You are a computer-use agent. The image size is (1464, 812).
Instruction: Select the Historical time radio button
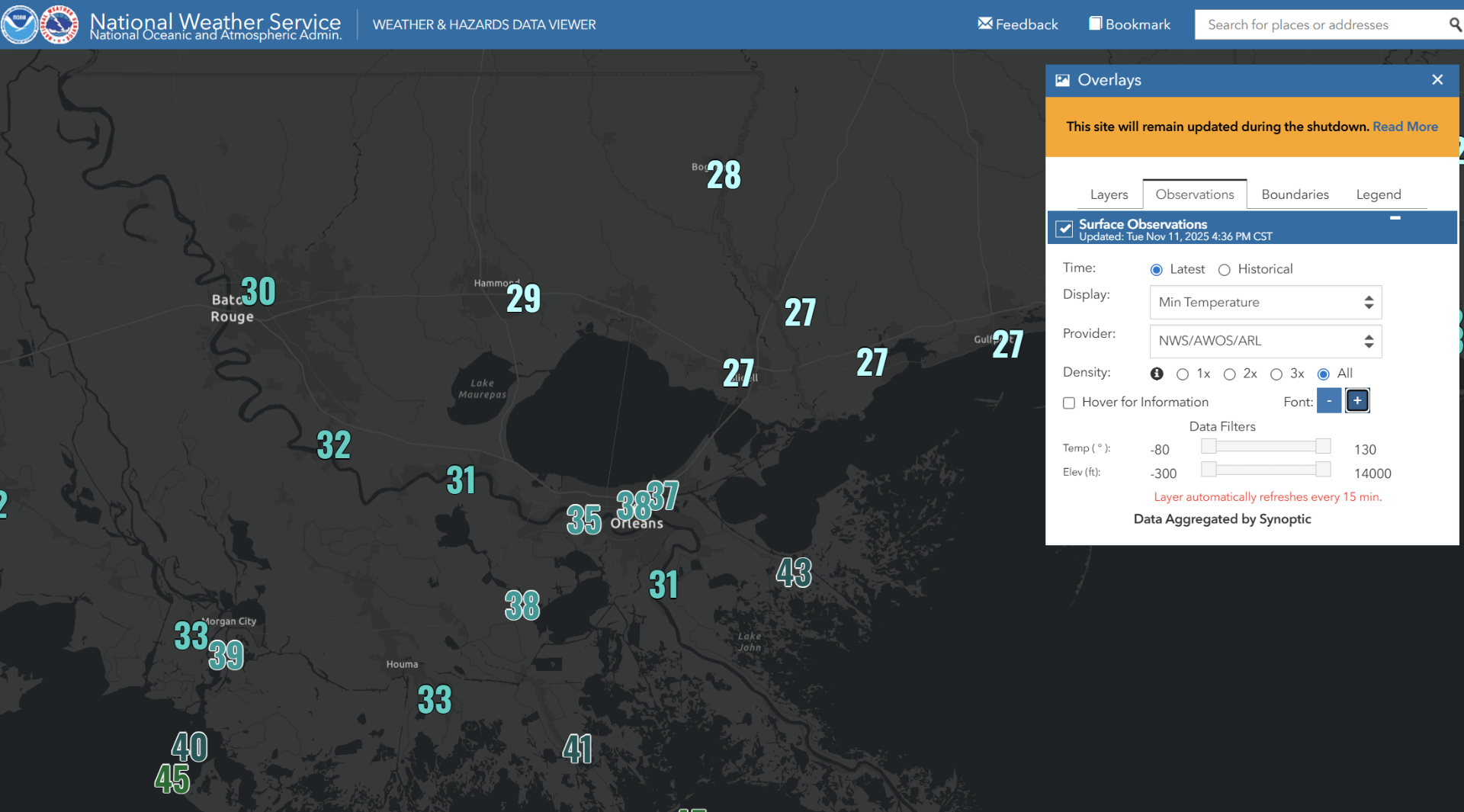pyautogui.click(x=1225, y=270)
